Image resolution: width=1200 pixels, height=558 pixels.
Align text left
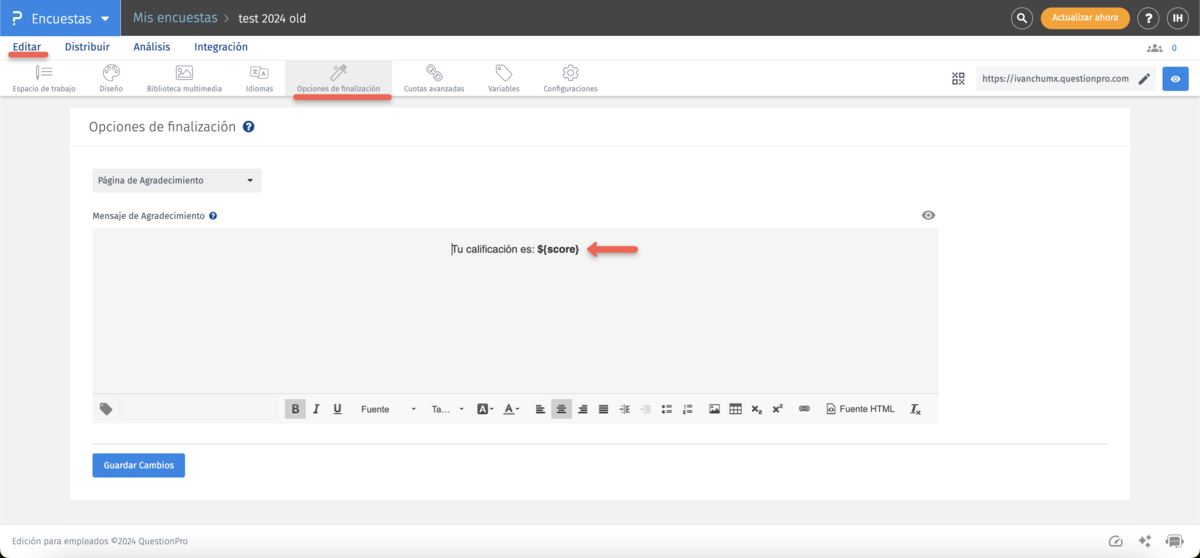tap(541, 409)
